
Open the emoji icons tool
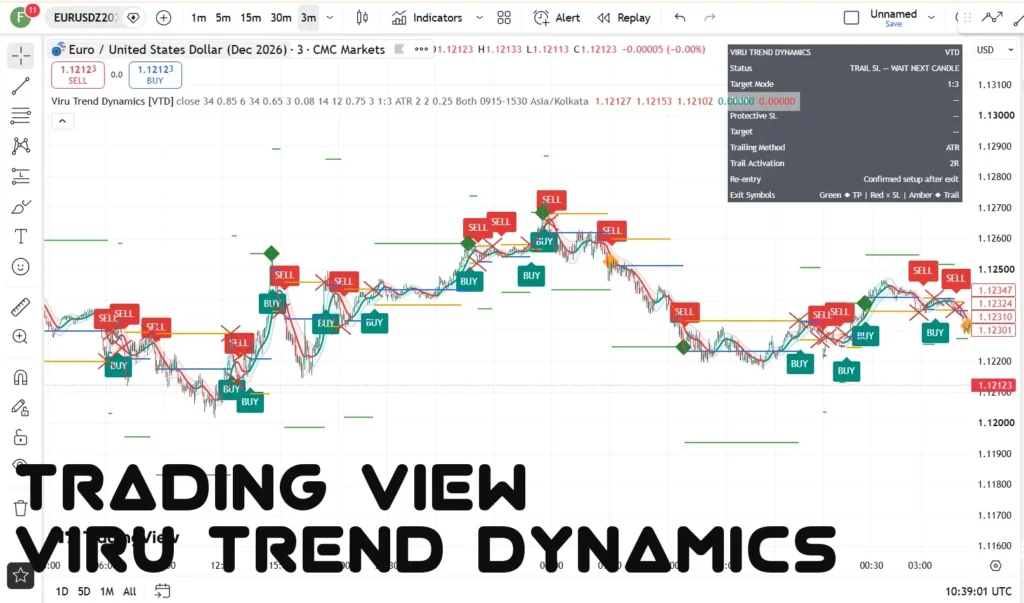tap(21, 267)
